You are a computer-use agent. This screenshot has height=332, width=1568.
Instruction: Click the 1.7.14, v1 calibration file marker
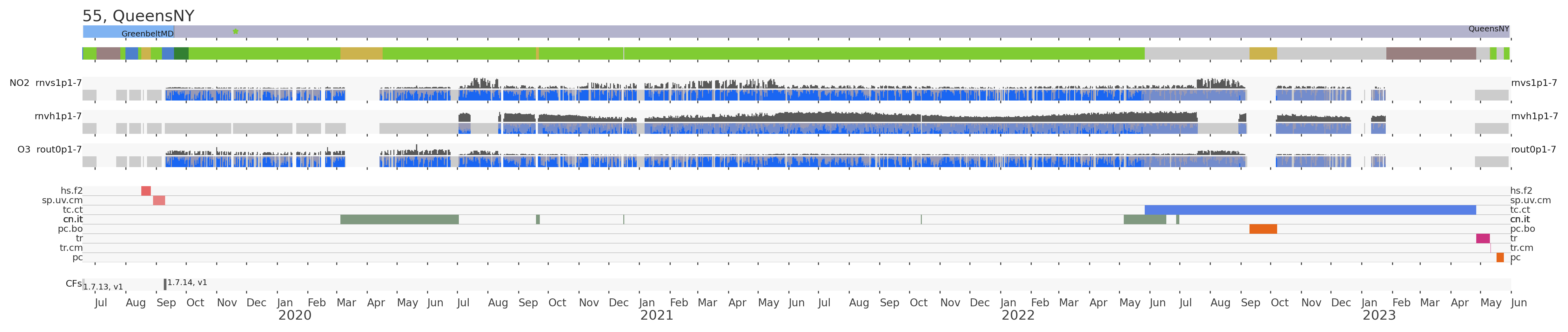point(165,284)
